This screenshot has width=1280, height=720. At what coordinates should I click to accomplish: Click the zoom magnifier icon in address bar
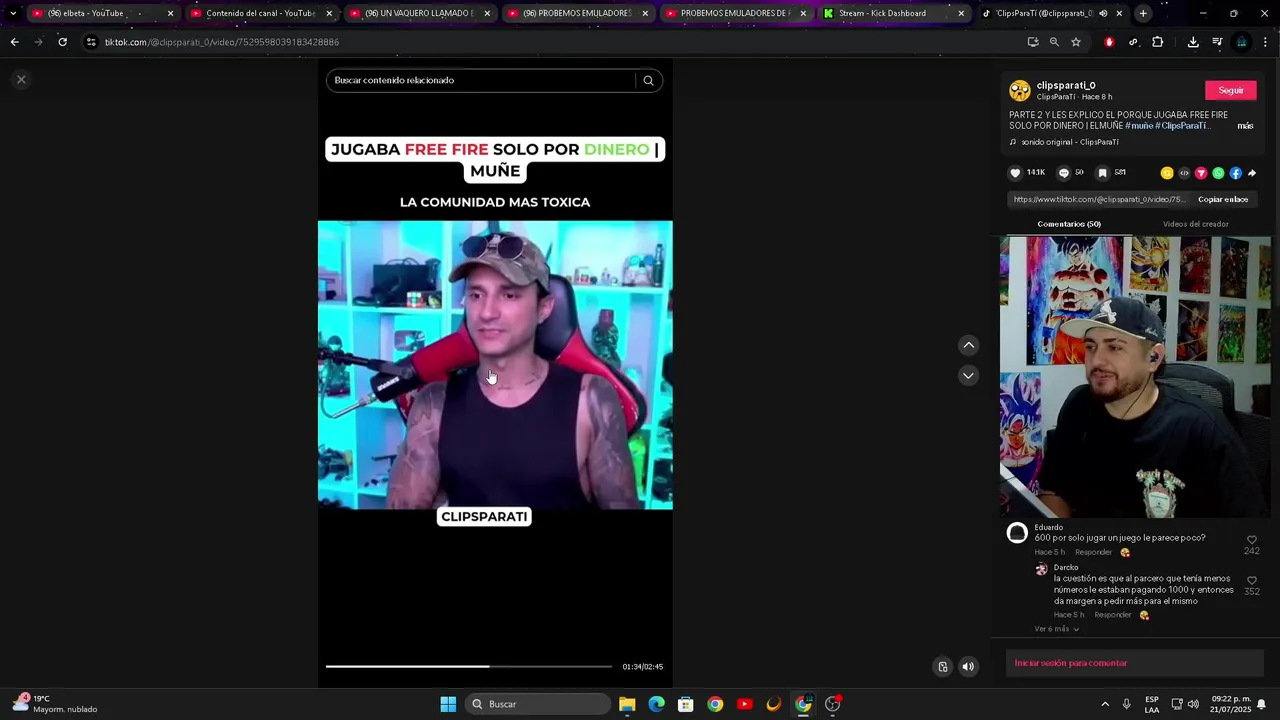click(x=1054, y=42)
